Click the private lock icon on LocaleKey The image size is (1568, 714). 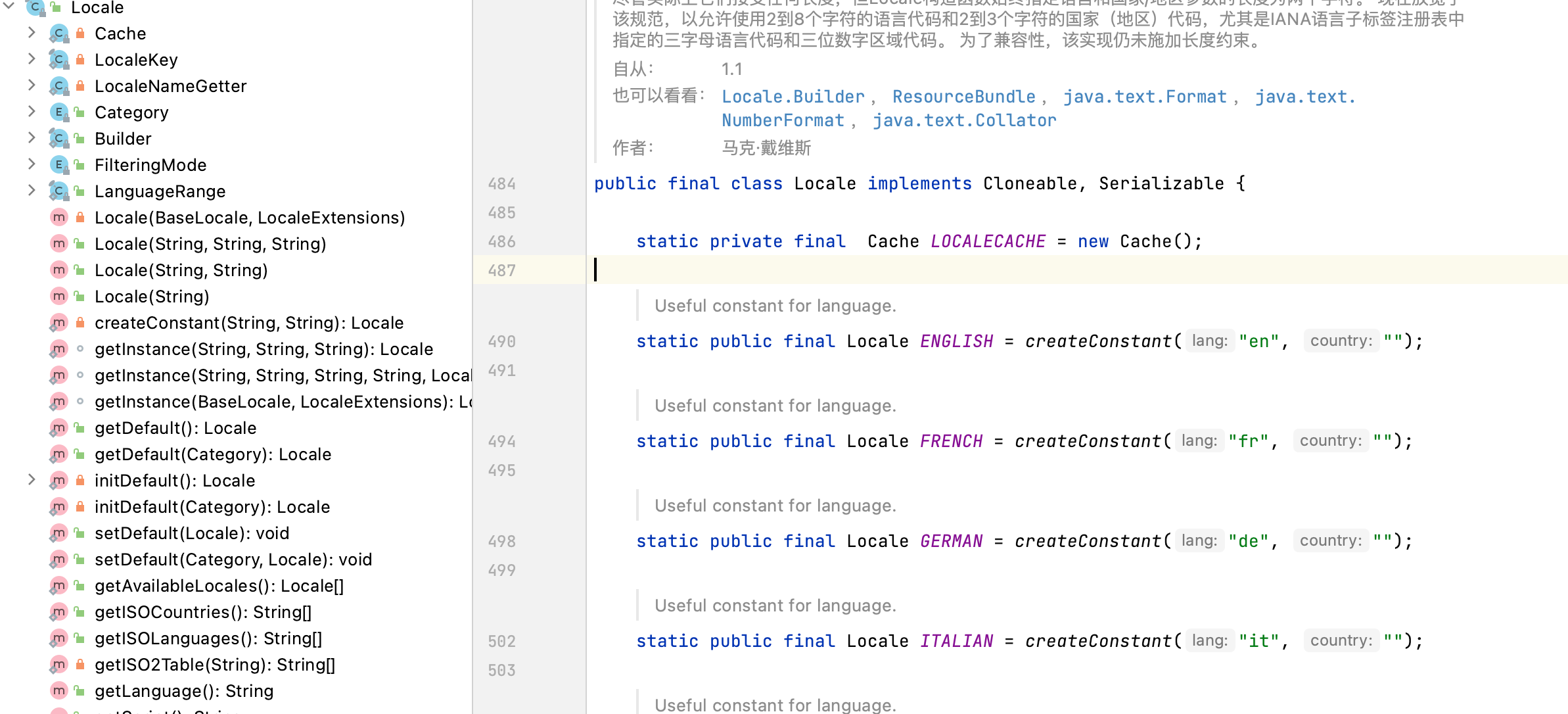80,60
